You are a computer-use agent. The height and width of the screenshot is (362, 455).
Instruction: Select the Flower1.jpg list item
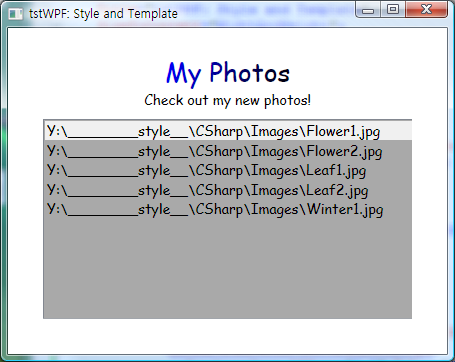pos(228,131)
